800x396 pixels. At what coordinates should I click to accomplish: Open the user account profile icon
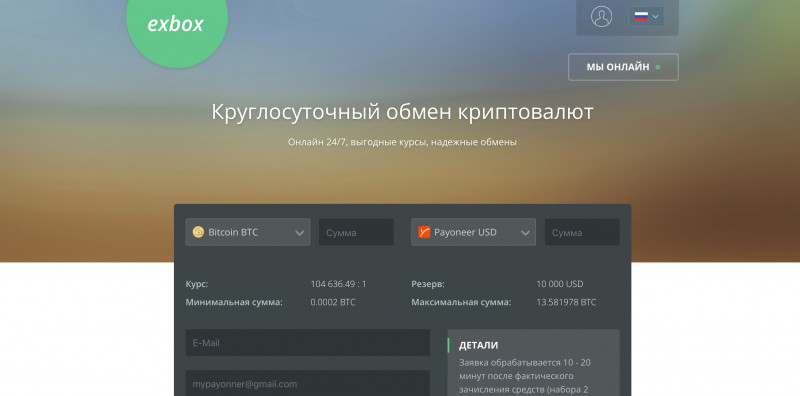coord(602,16)
